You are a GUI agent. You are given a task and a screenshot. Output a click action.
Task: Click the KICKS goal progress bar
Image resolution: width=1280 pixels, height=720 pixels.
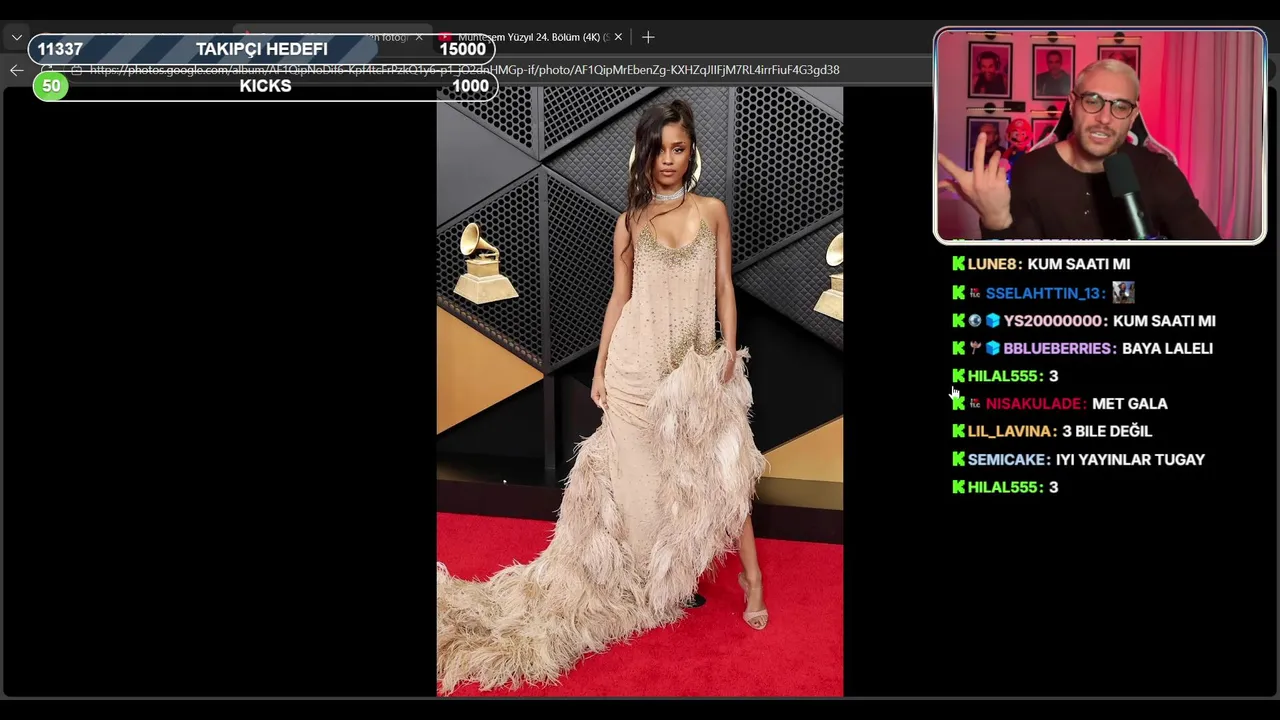[x=265, y=86]
